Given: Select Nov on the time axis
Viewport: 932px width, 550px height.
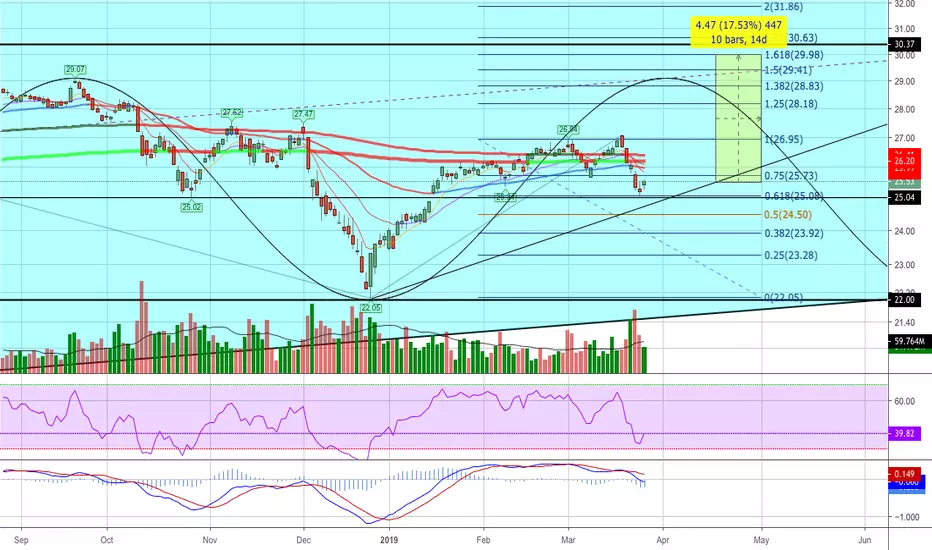Looking at the screenshot, I should click(x=210, y=540).
